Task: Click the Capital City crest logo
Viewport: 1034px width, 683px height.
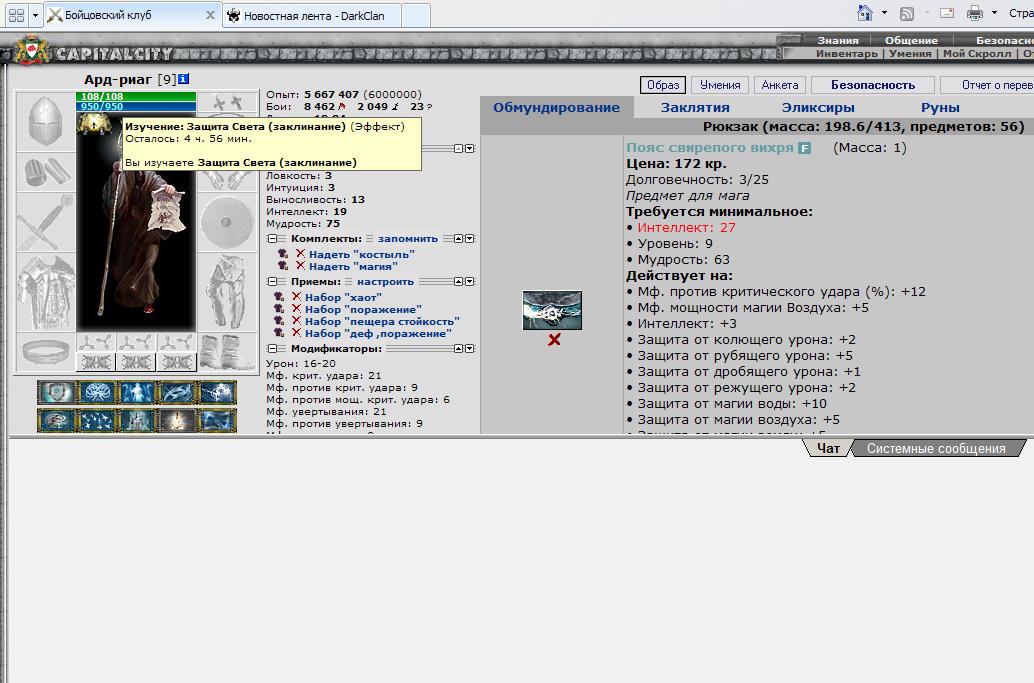Action: tap(31, 51)
